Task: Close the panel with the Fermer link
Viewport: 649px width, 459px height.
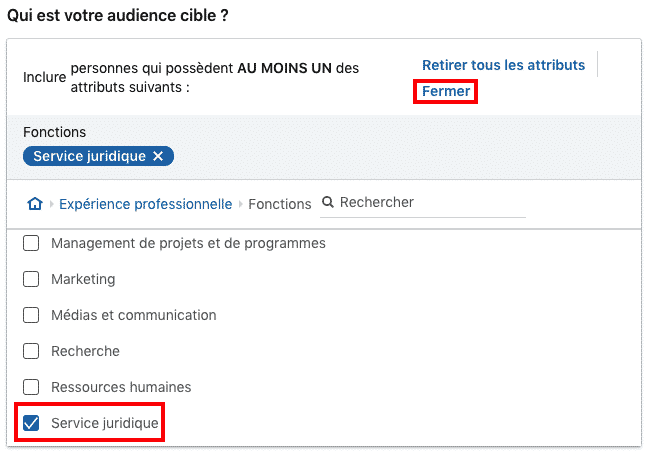Action: click(446, 91)
